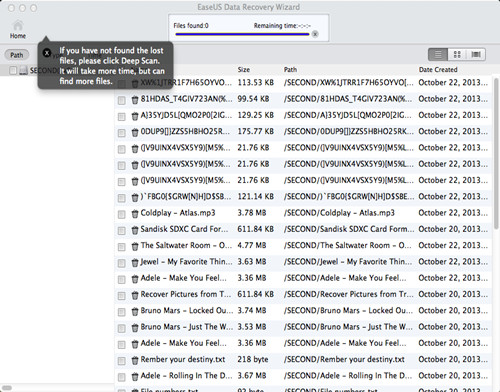Check the 81HDAS_T4GIV723AN file checkbox
This screenshot has height=392, width=500.
click(122, 100)
